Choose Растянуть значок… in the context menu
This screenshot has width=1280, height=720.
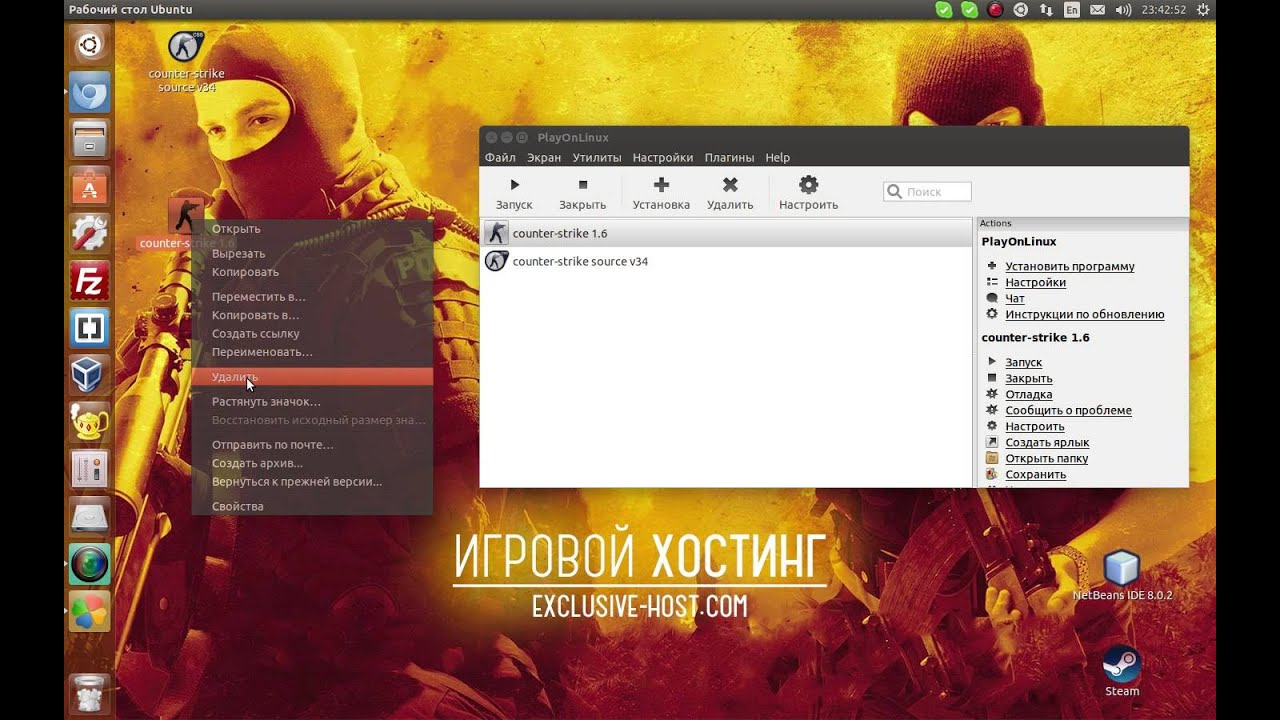[x=312, y=402]
